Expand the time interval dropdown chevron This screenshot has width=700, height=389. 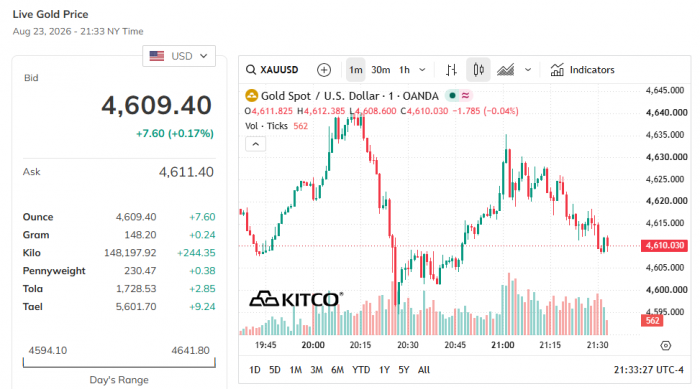click(422, 70)
